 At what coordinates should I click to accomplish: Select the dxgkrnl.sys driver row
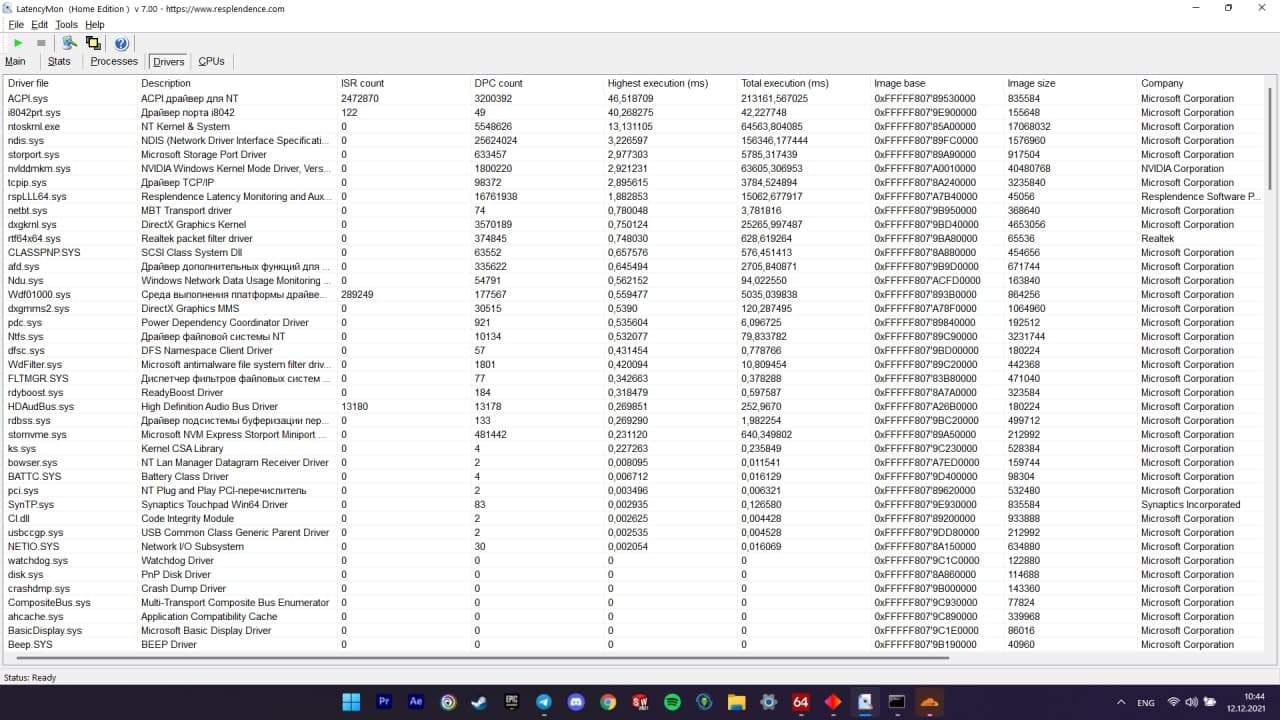tap(635, 225)
